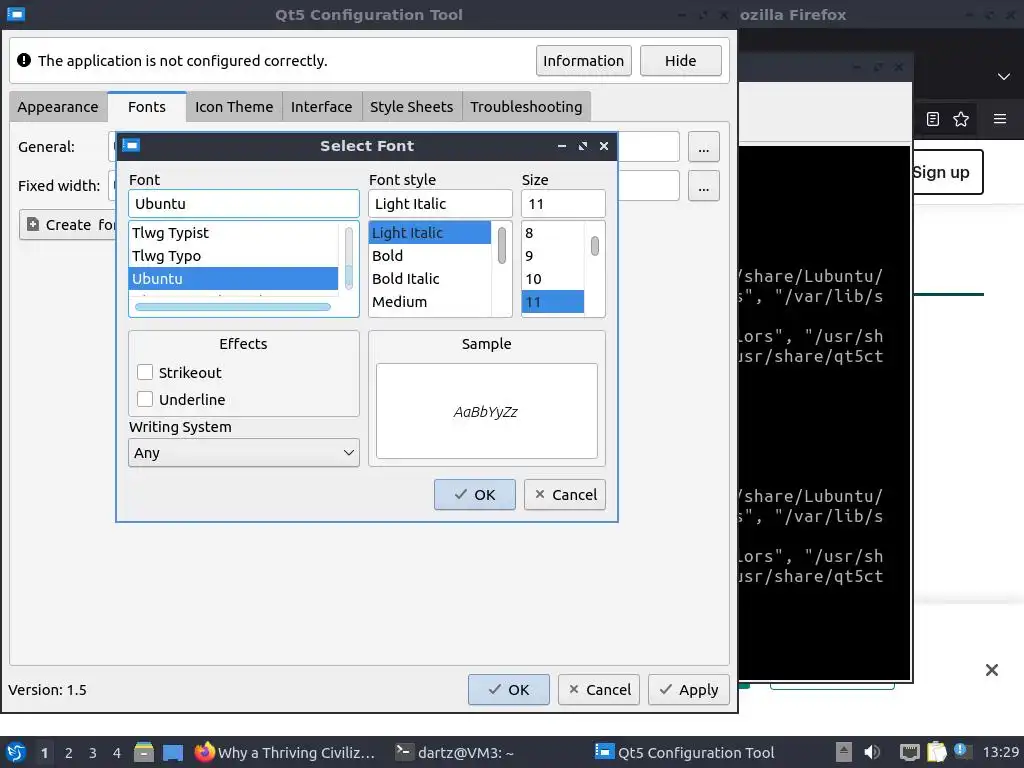Open the clipboard manager tray icon
The height and width of the screenshot is (768, 1024).
tap(936, 752)
